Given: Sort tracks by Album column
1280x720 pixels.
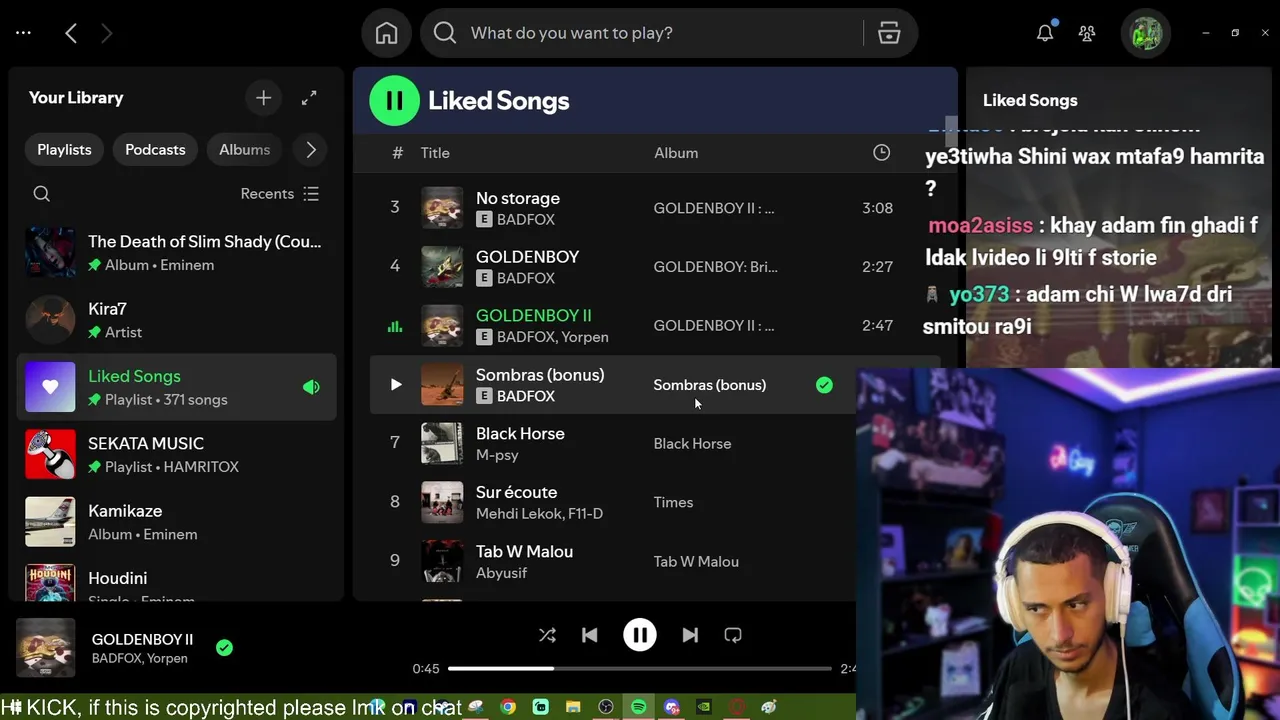Looking at the screenshot, I should [x=676, y=153].
